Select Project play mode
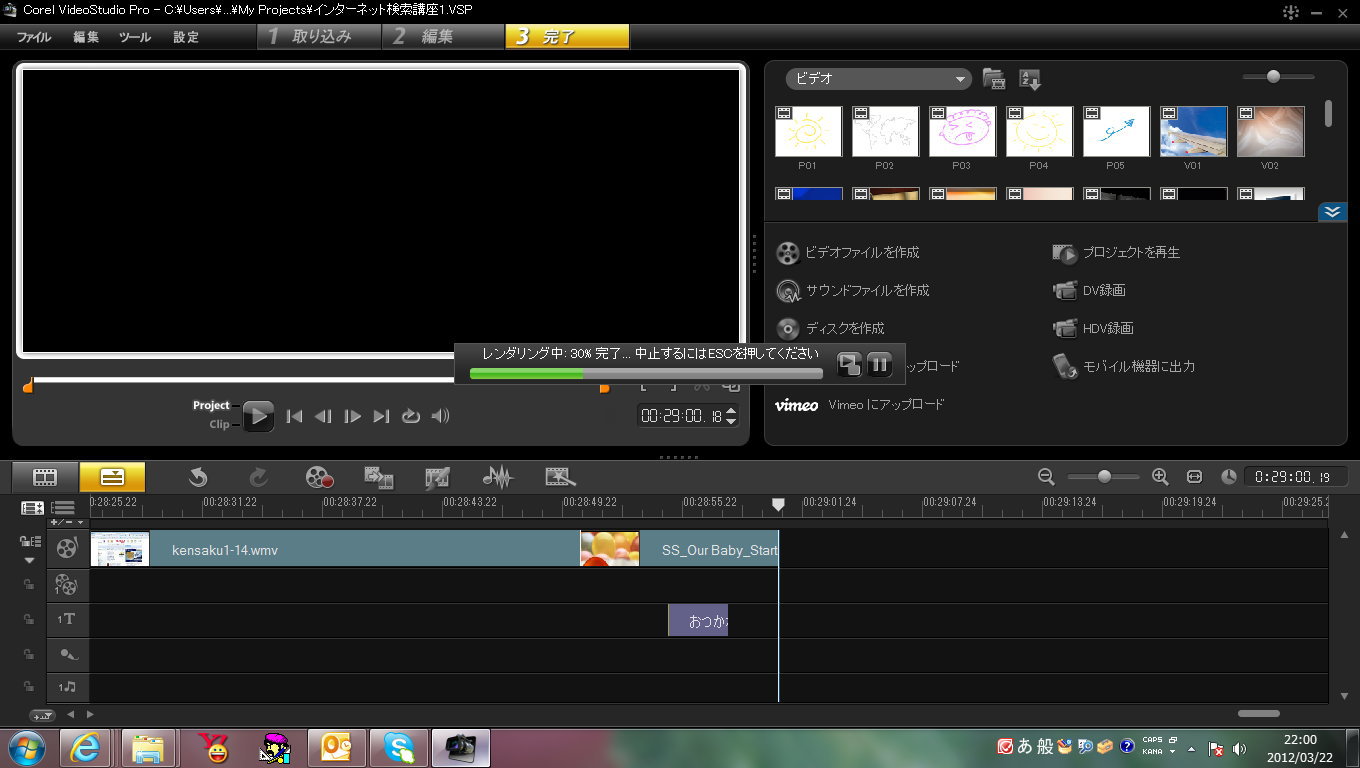 coord(211,405)
